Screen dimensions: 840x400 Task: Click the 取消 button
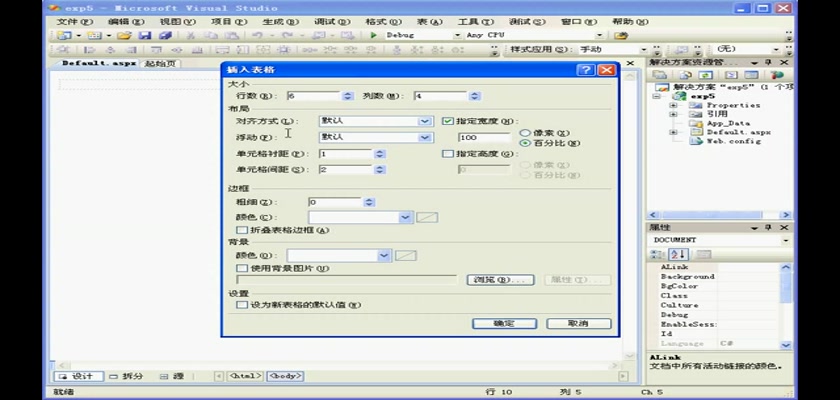pyautogui.click(x=579, y=323)
